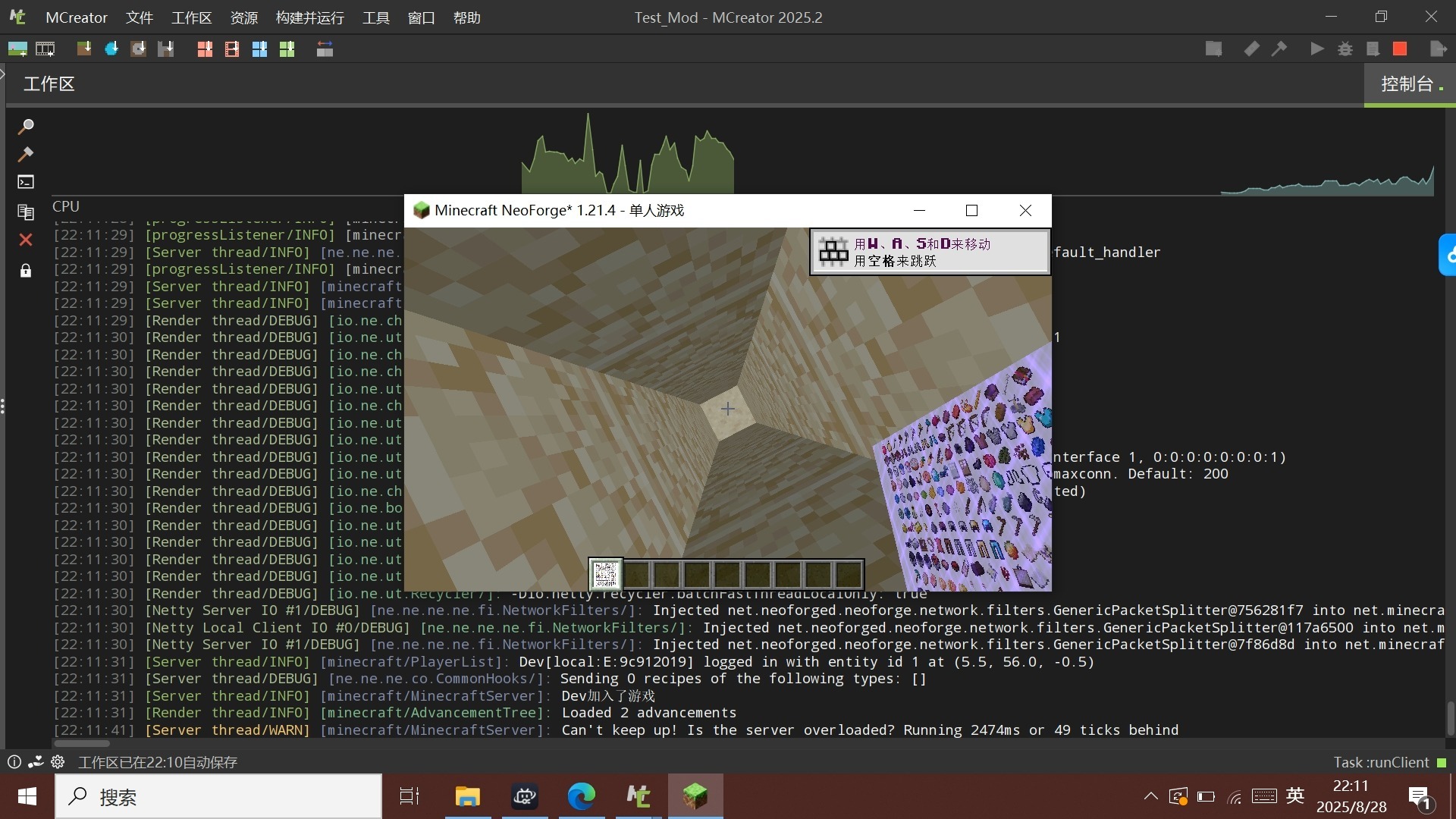Click the hammer build workspace icon
The height and width of the screenshot is (819, 1456).
[1279, 49]
